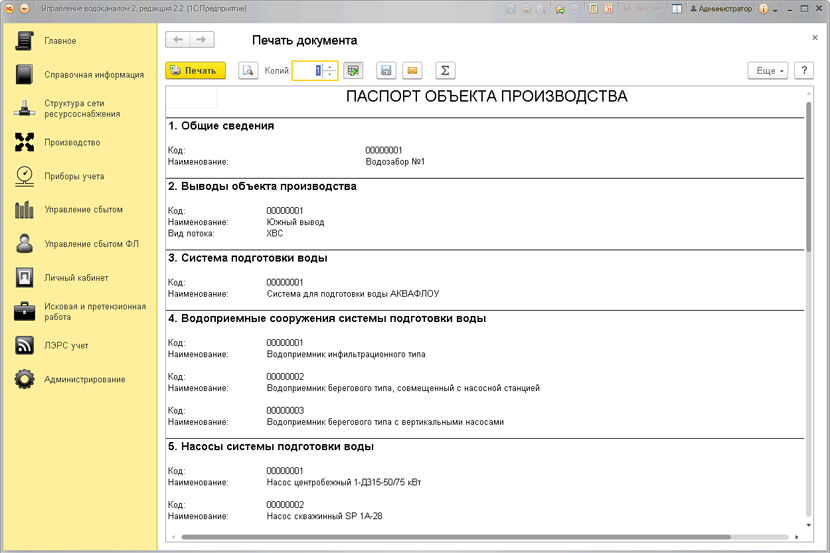This screenshot has width=830, height=553.
Task: Navigate back with the left arrow button
Action: pyautogui.click(x=178, y=40)
